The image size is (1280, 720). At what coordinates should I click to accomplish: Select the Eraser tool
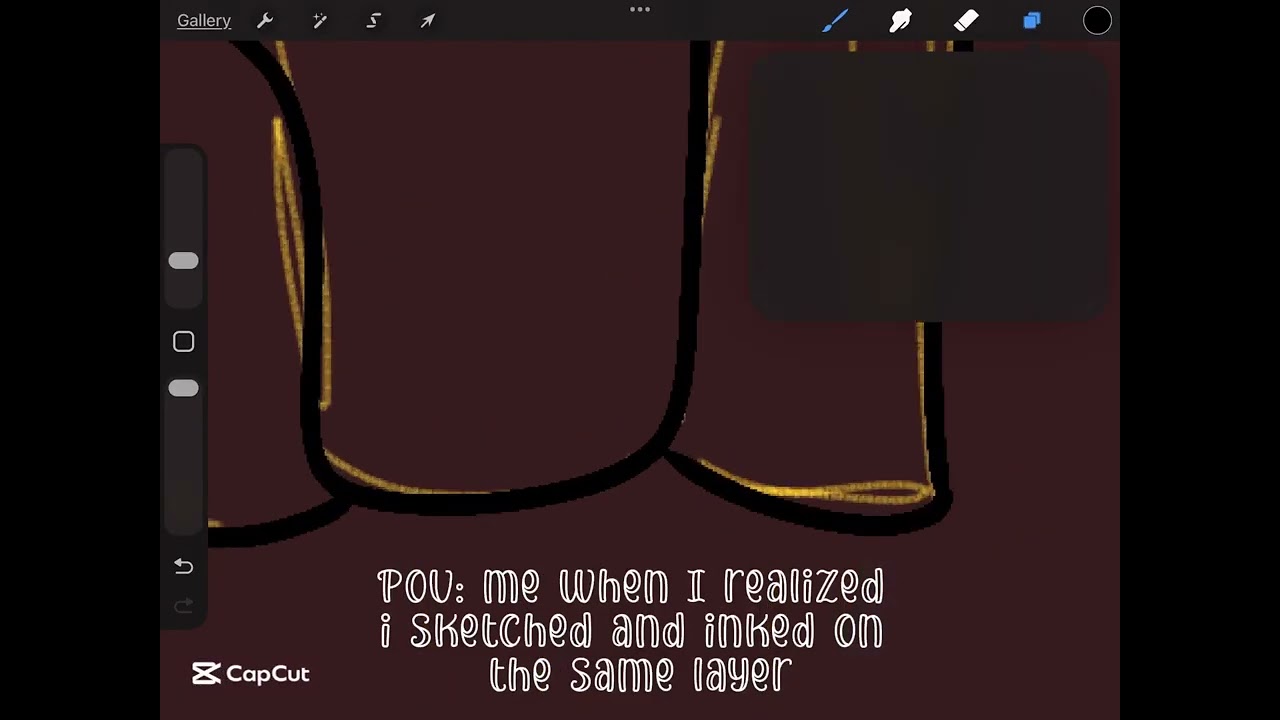click(966, 21)
